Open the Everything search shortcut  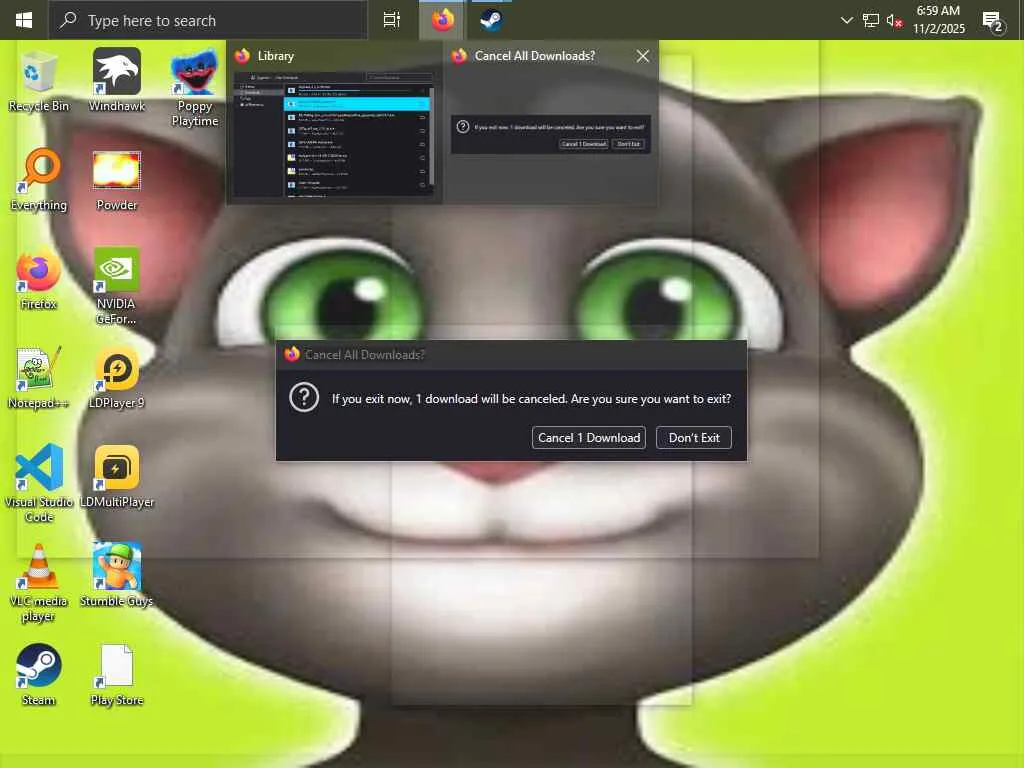click(39, 180)
